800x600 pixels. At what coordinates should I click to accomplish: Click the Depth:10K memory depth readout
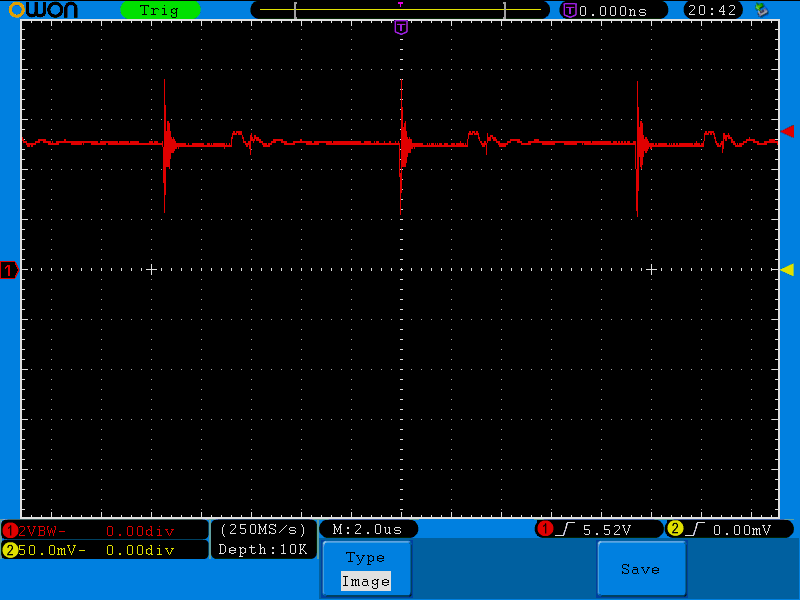(264, 549)
